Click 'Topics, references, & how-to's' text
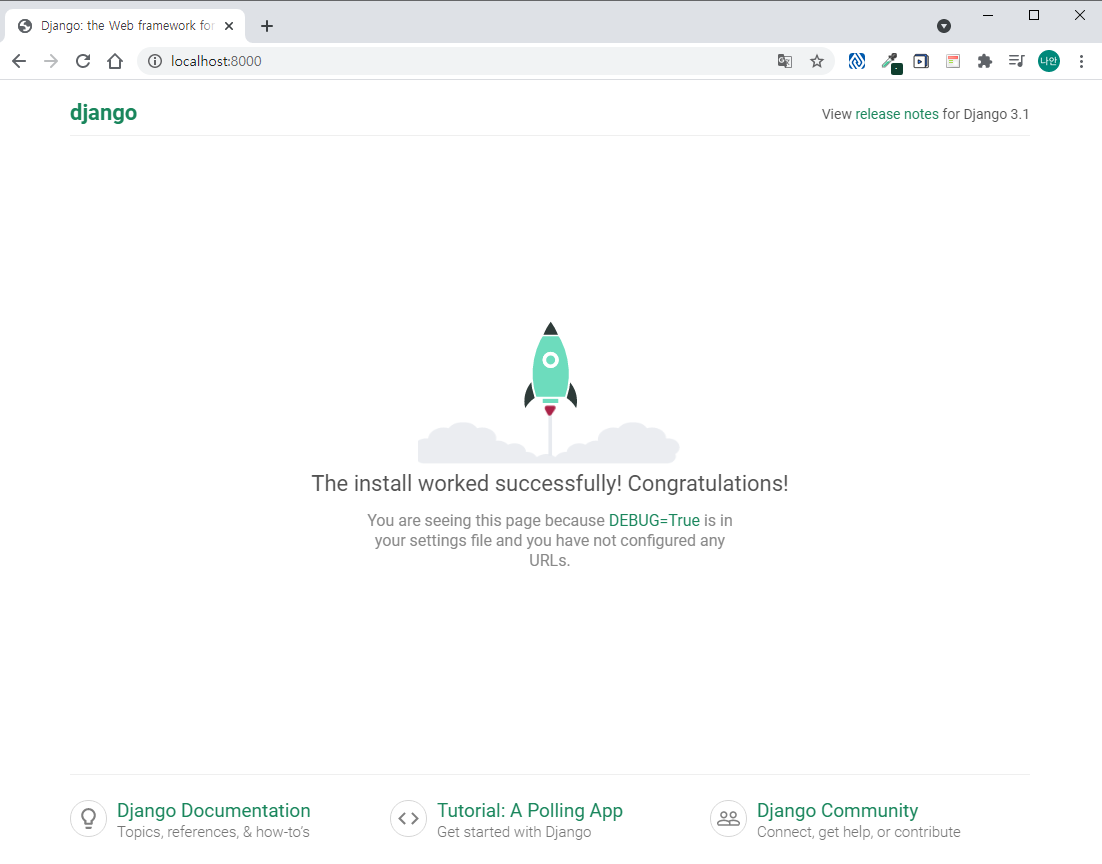Viewport: 1102px width, 864px height. pos(213,832)
